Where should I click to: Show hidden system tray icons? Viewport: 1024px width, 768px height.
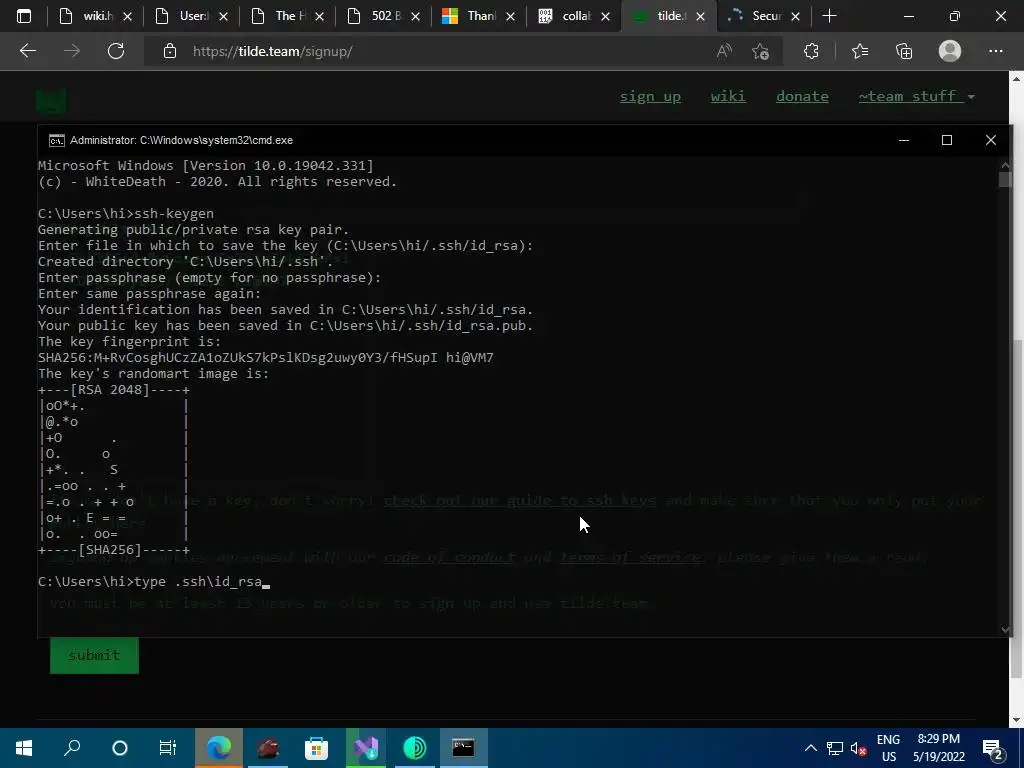click(x=810, y=748)
